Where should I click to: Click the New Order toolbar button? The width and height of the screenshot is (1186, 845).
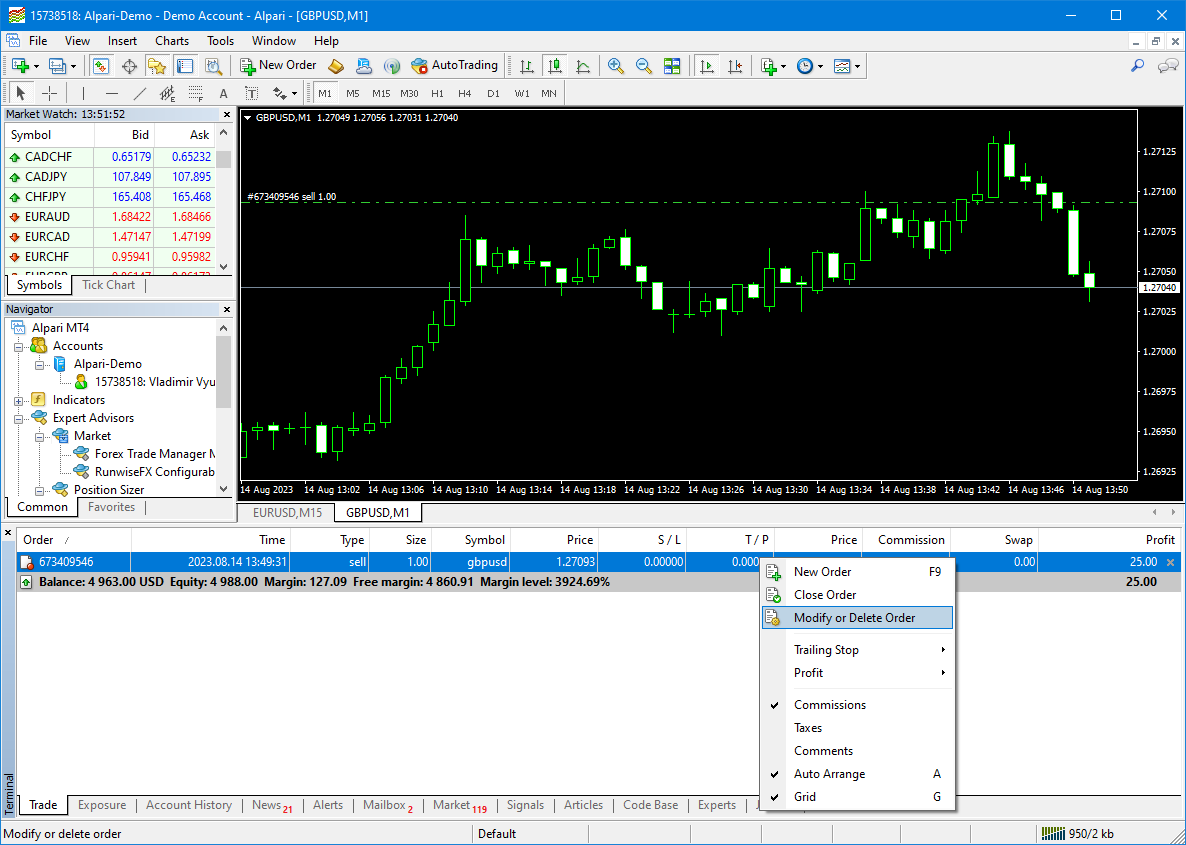(278, 66)
